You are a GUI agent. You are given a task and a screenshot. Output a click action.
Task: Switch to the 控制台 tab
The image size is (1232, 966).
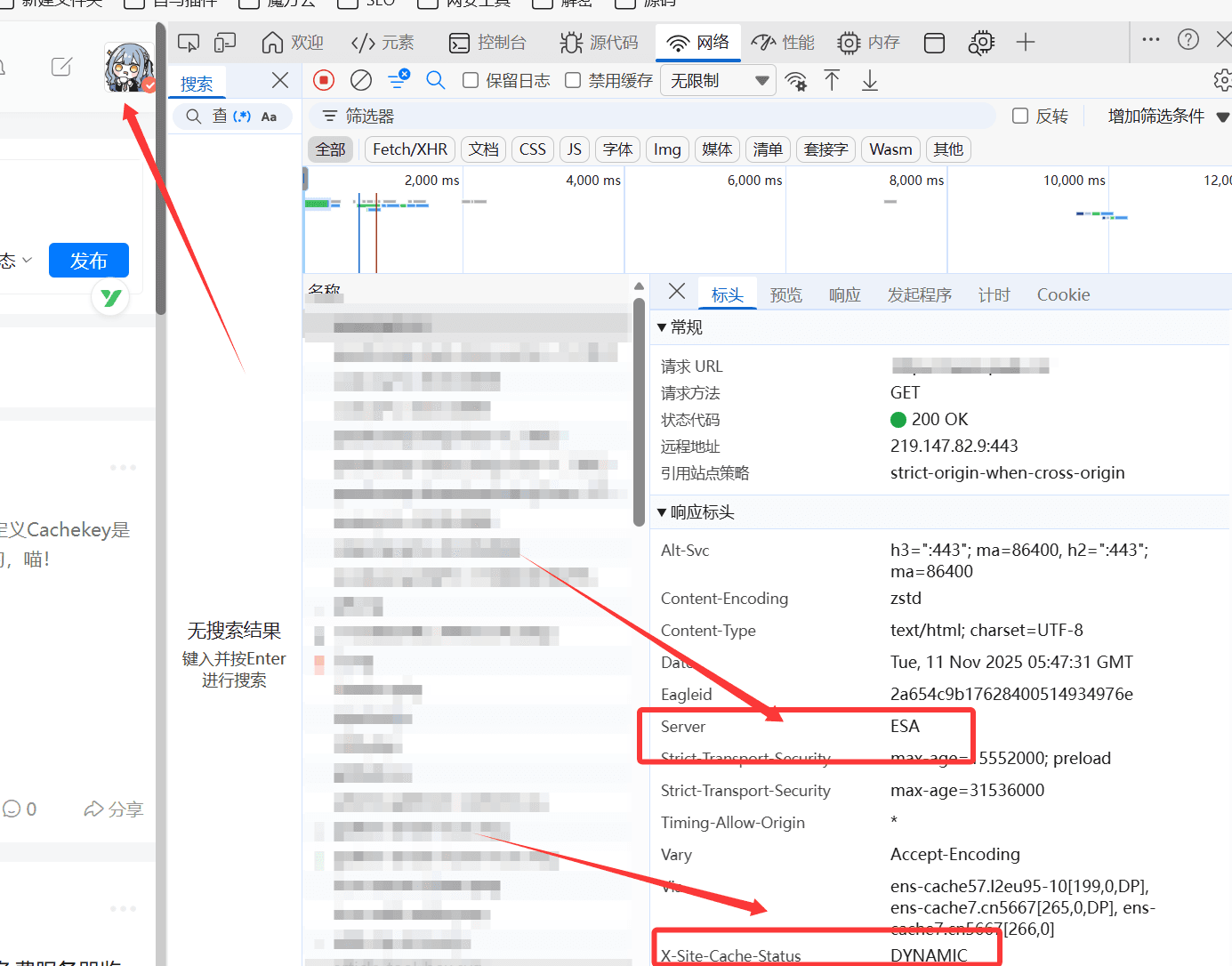(488, 43)
